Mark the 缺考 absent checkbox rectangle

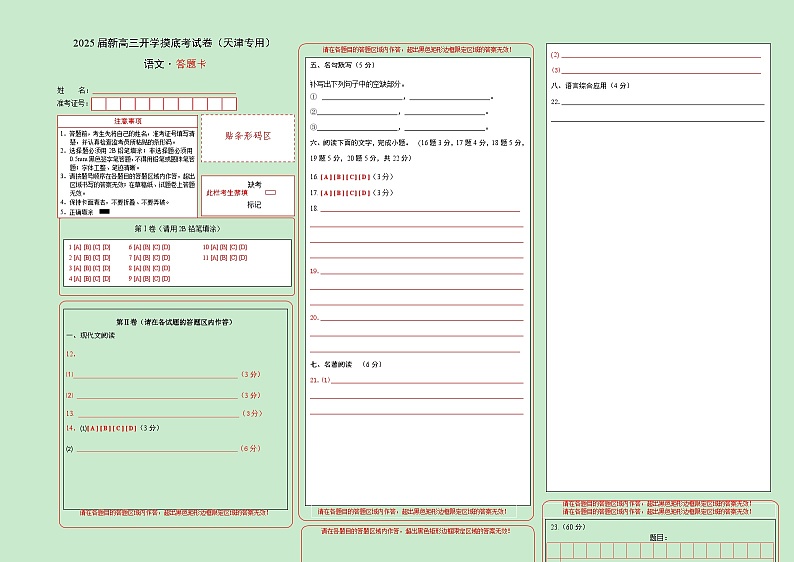[270, 192]
